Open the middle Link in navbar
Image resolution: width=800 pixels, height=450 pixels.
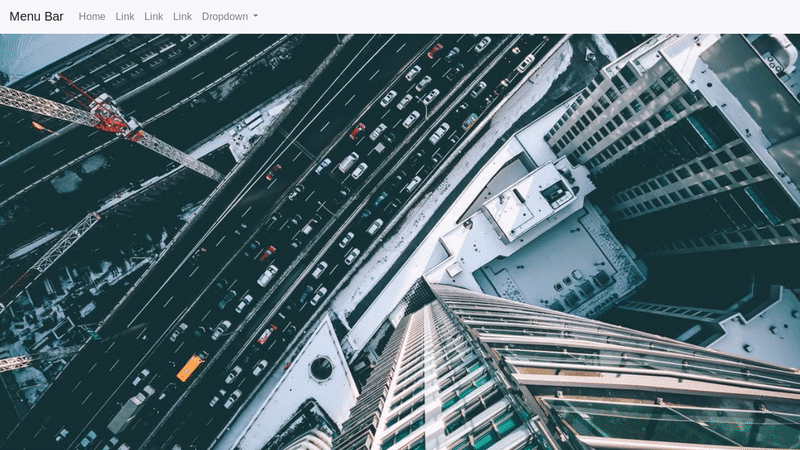pyautogui.click(x=153, y=17)
